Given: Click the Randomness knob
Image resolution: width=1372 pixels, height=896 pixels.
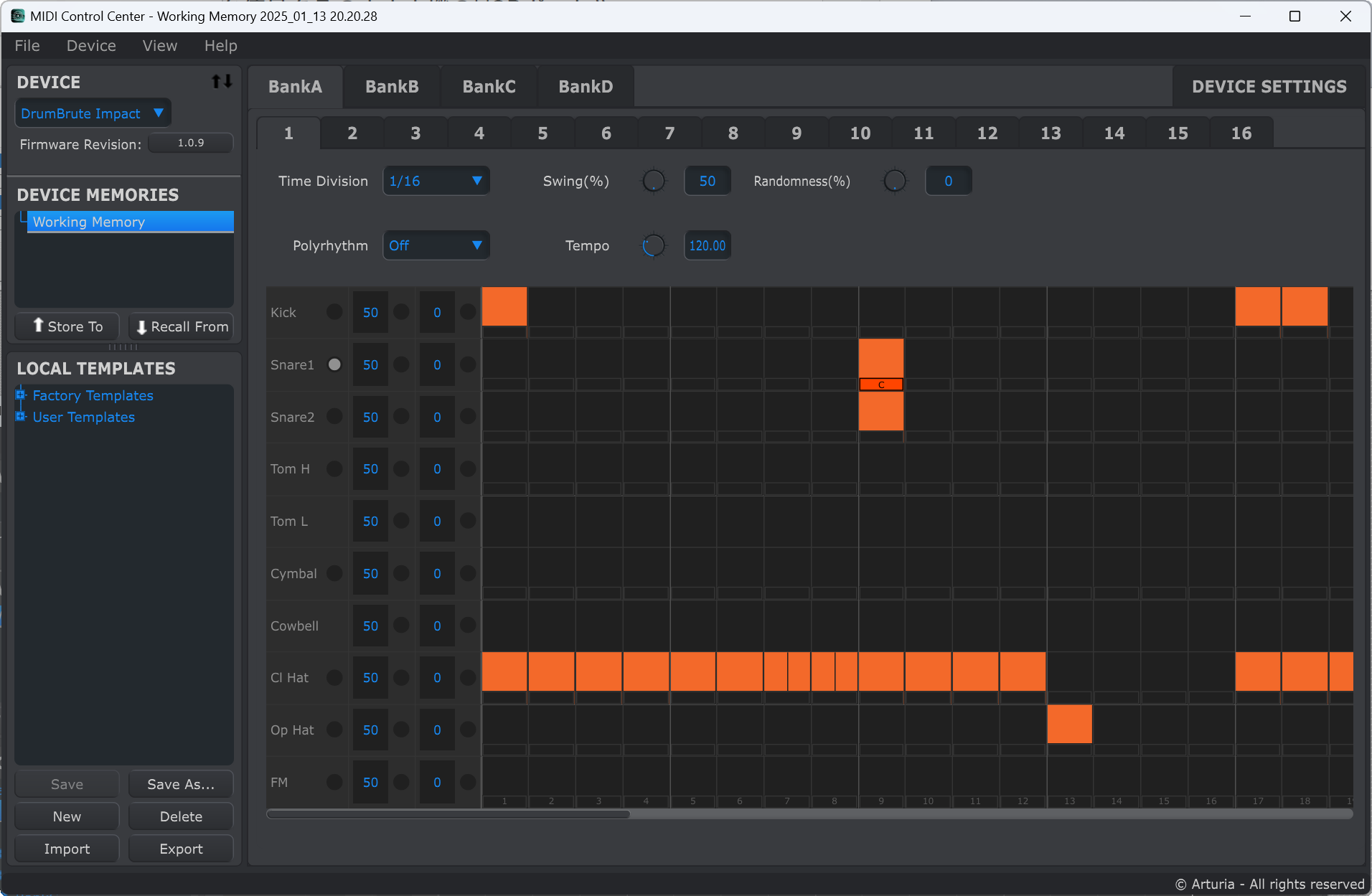Looking at the screenshot, I should (894, 181).
